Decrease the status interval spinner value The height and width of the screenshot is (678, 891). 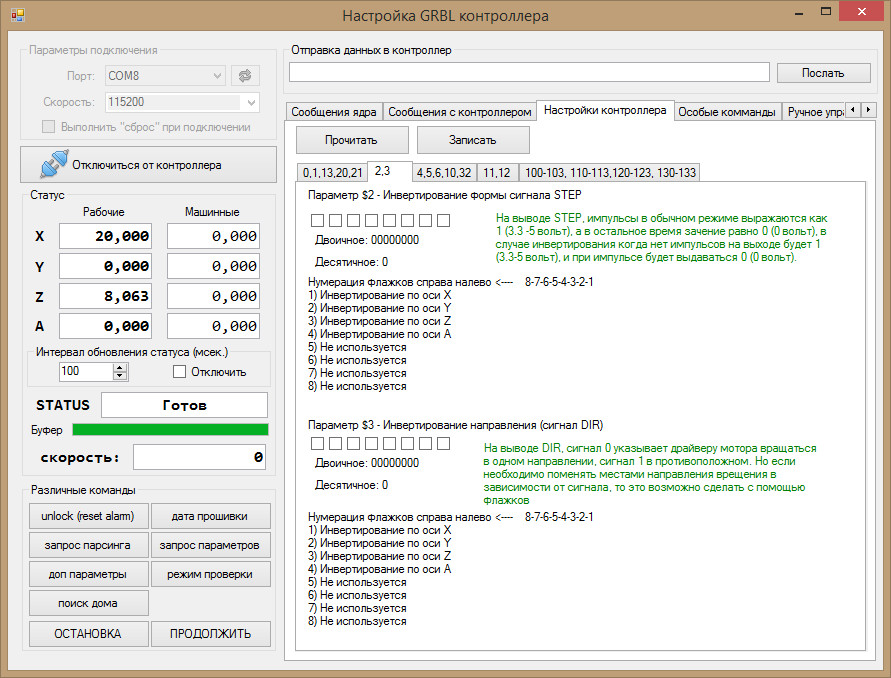[120, 376]
